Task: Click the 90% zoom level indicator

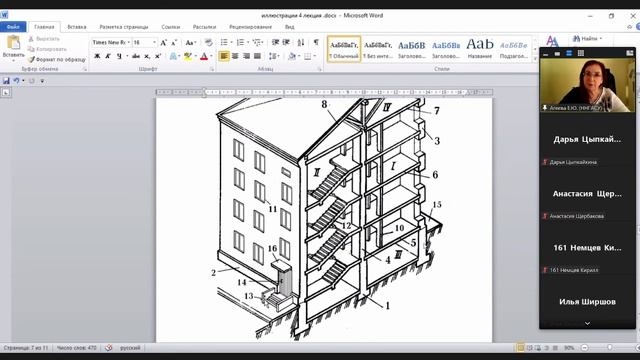Action: click(569, 348)
